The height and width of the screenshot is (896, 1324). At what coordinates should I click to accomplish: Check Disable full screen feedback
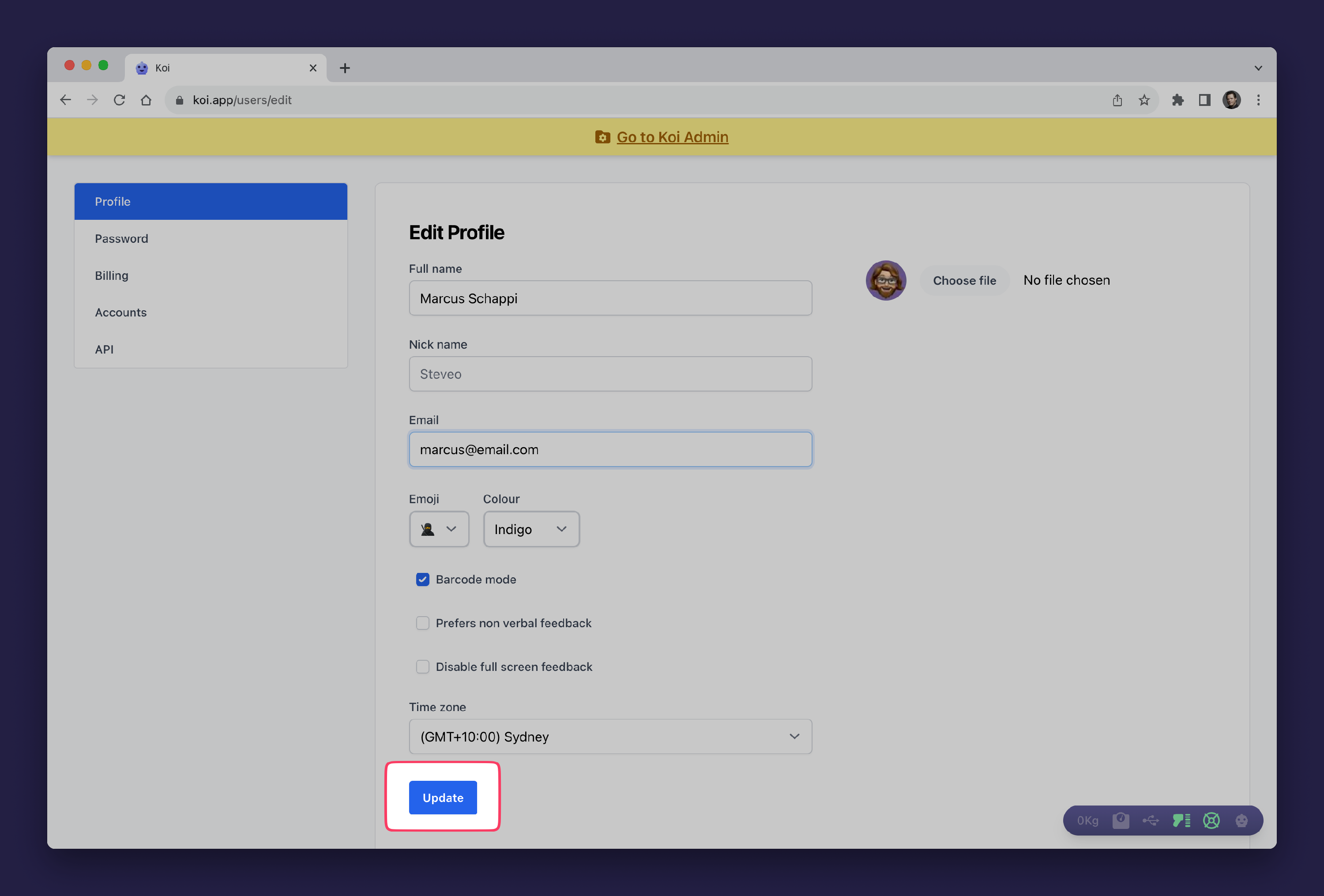point(422,666)
